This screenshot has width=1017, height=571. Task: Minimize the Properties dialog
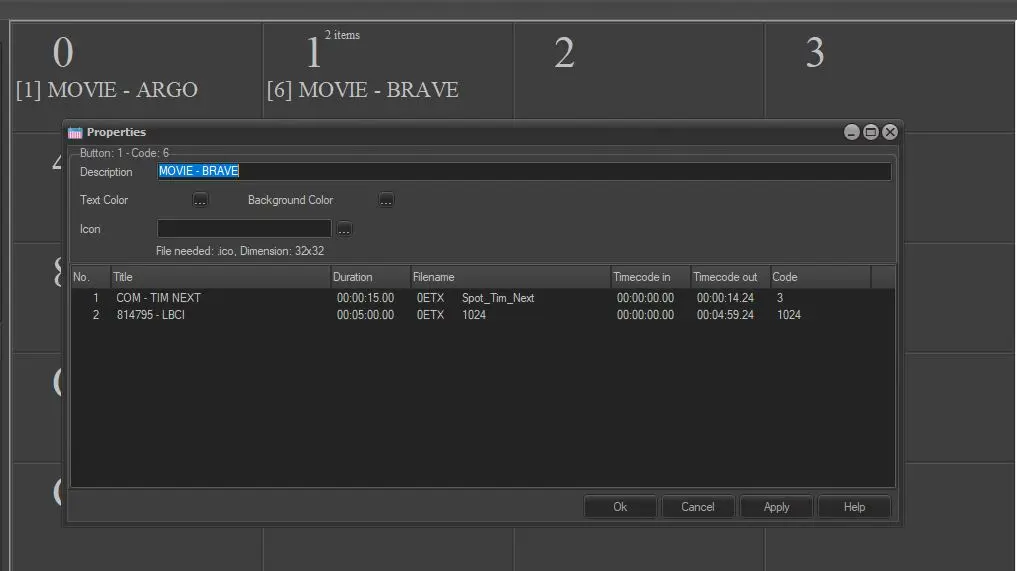pos(852,132)
